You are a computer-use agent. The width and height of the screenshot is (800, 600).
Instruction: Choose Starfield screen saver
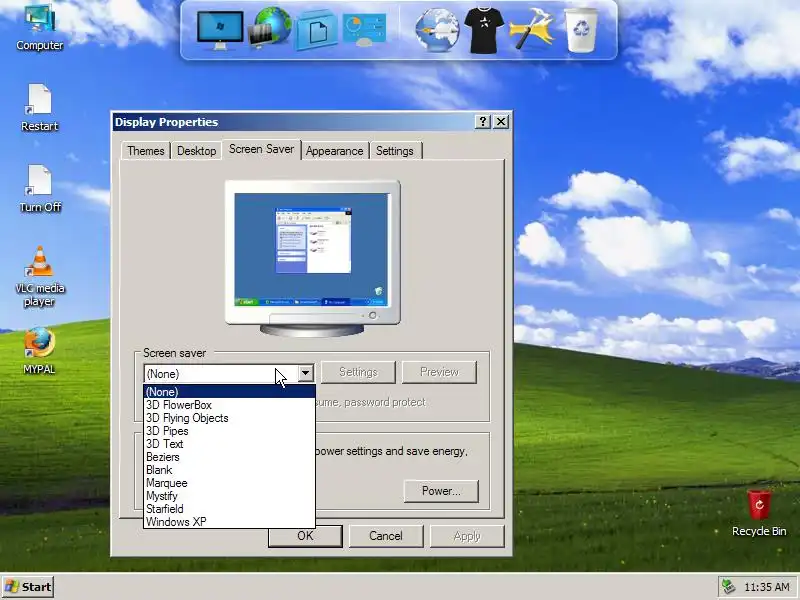click(x=230, y=509)
